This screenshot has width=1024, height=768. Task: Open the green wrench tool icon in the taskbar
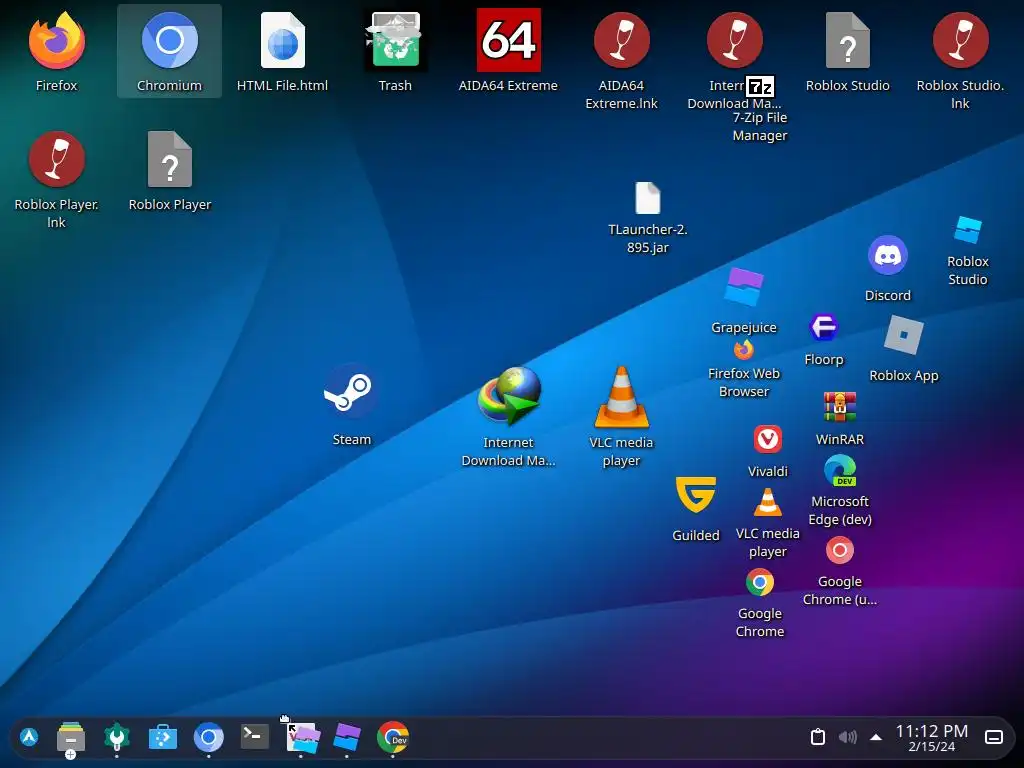[x=117, y=737]
